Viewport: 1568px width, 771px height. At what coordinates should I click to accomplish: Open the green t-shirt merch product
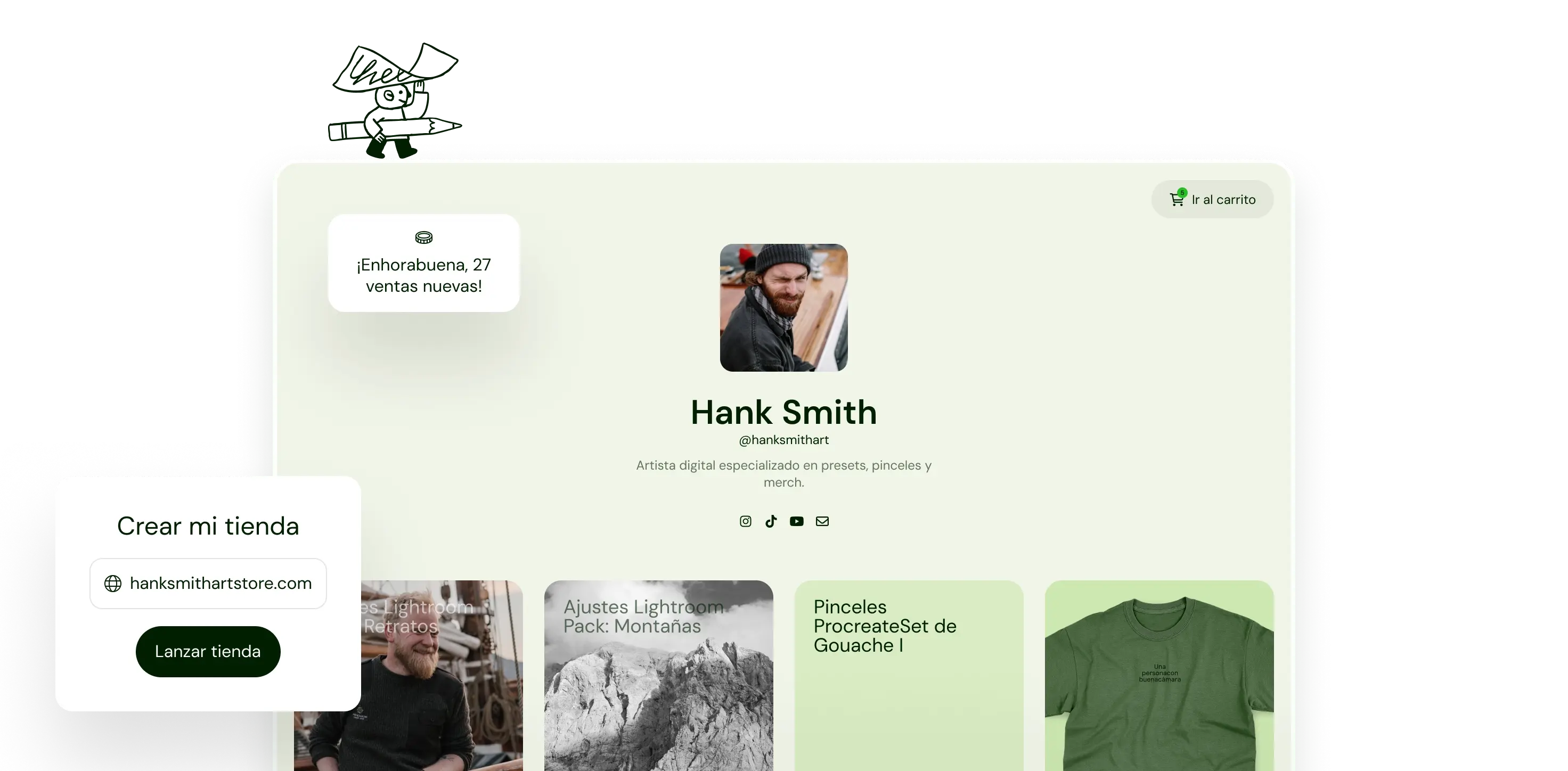click(x=1159, y=676)
